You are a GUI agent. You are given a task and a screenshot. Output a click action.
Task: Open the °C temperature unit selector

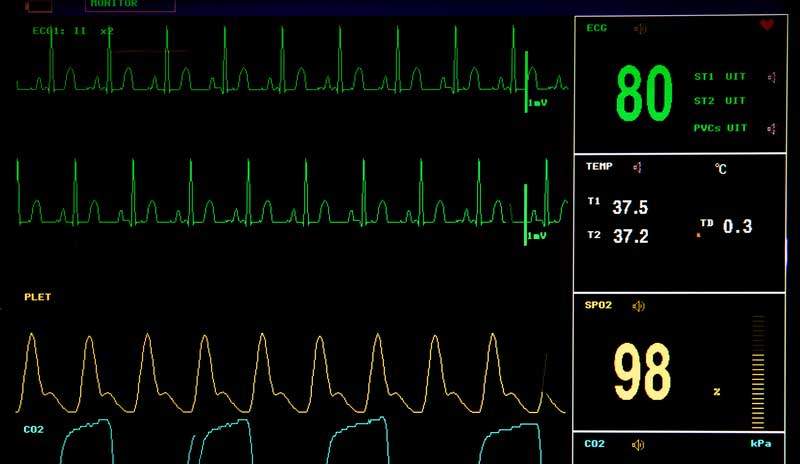(x=720, y=169)
